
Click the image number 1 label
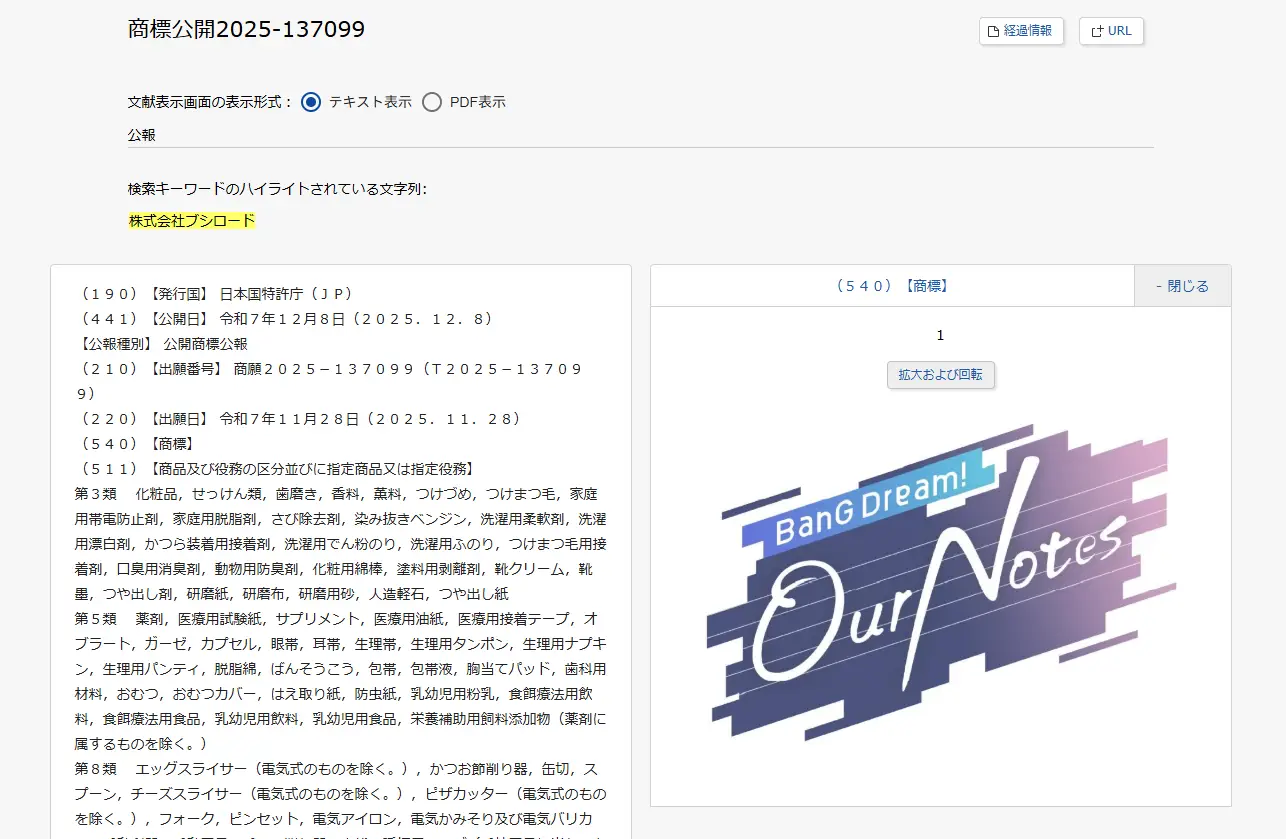940,335
